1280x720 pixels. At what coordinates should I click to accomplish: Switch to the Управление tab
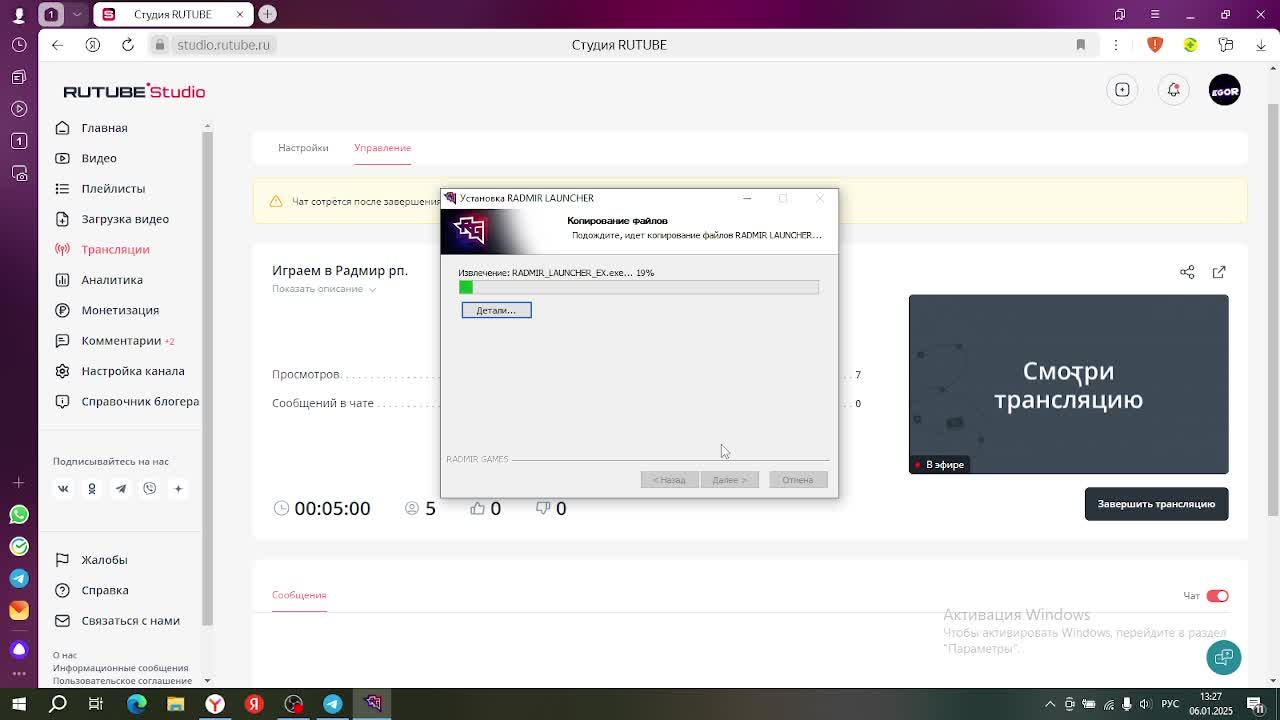click(382, 148)
